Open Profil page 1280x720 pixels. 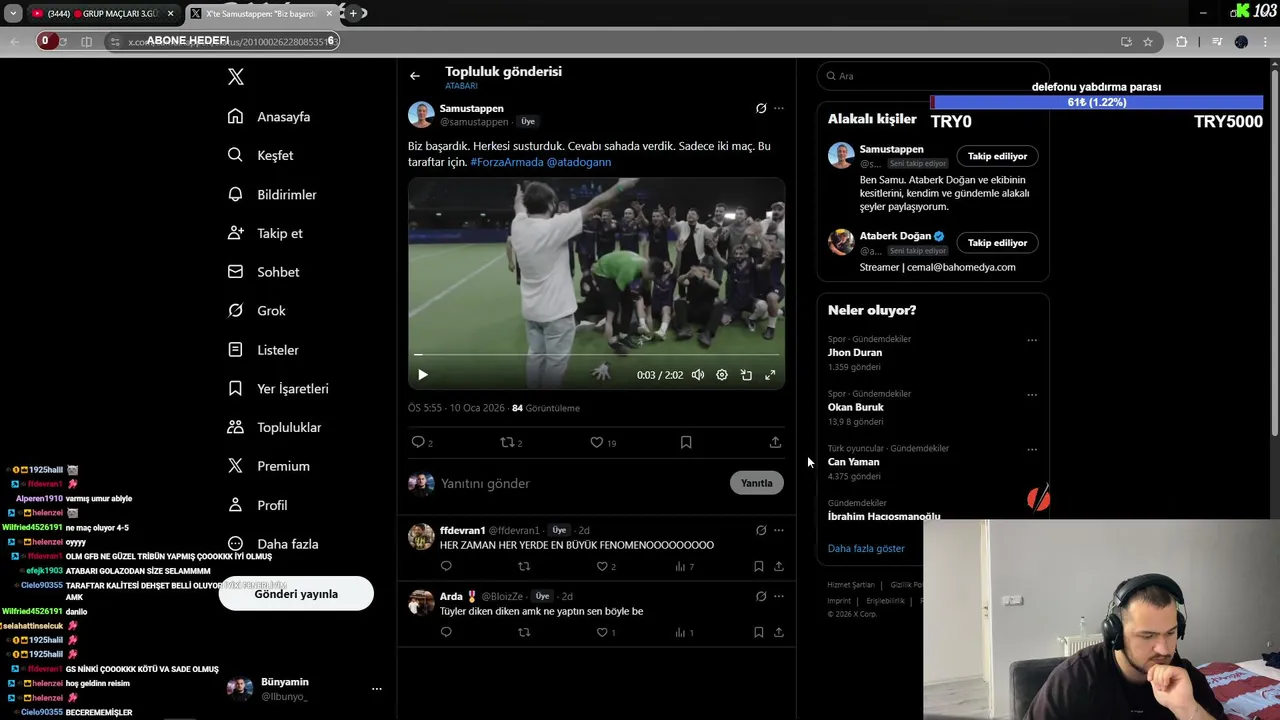(257, 505)
